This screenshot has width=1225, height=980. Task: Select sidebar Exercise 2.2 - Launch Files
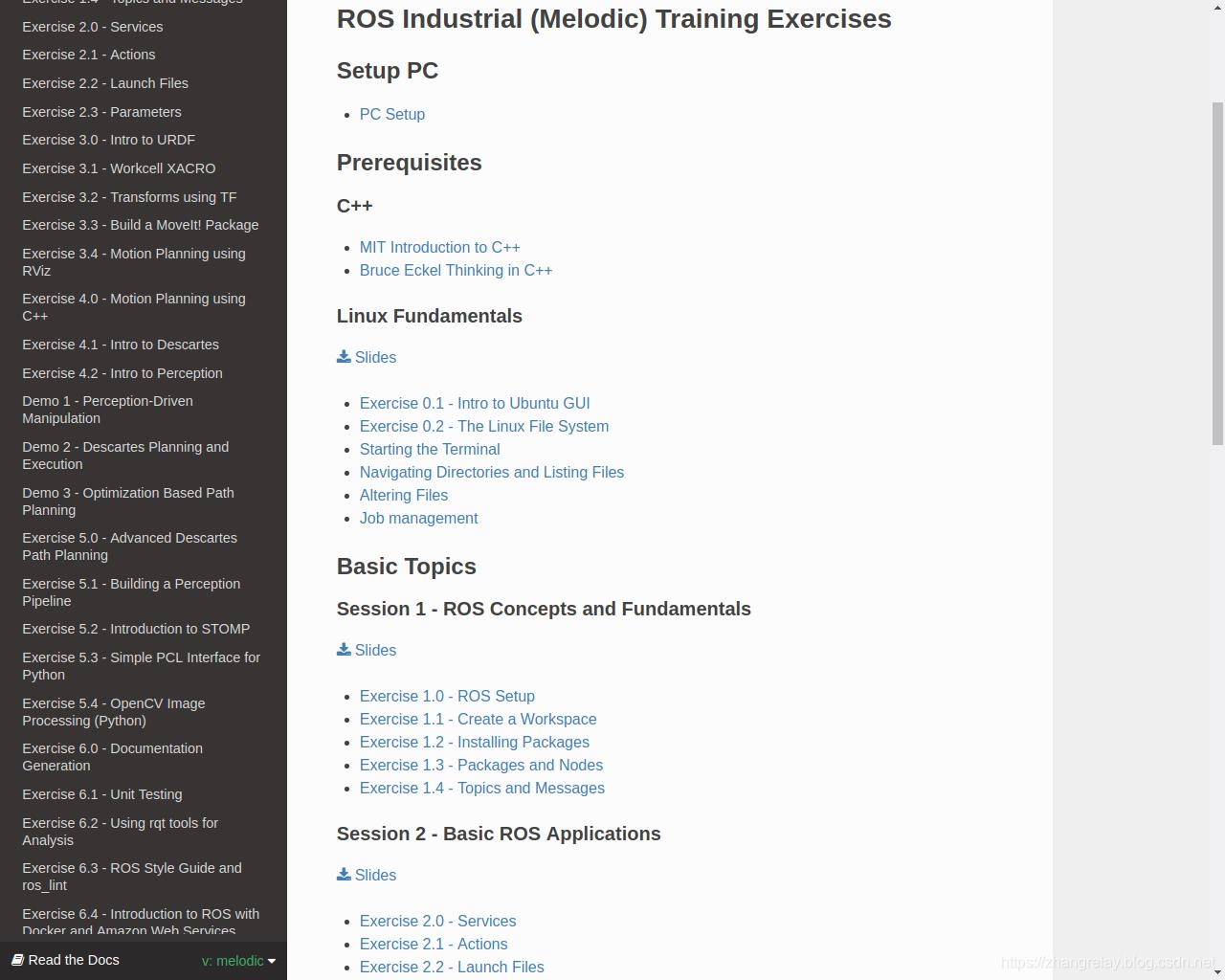[144, 83]
